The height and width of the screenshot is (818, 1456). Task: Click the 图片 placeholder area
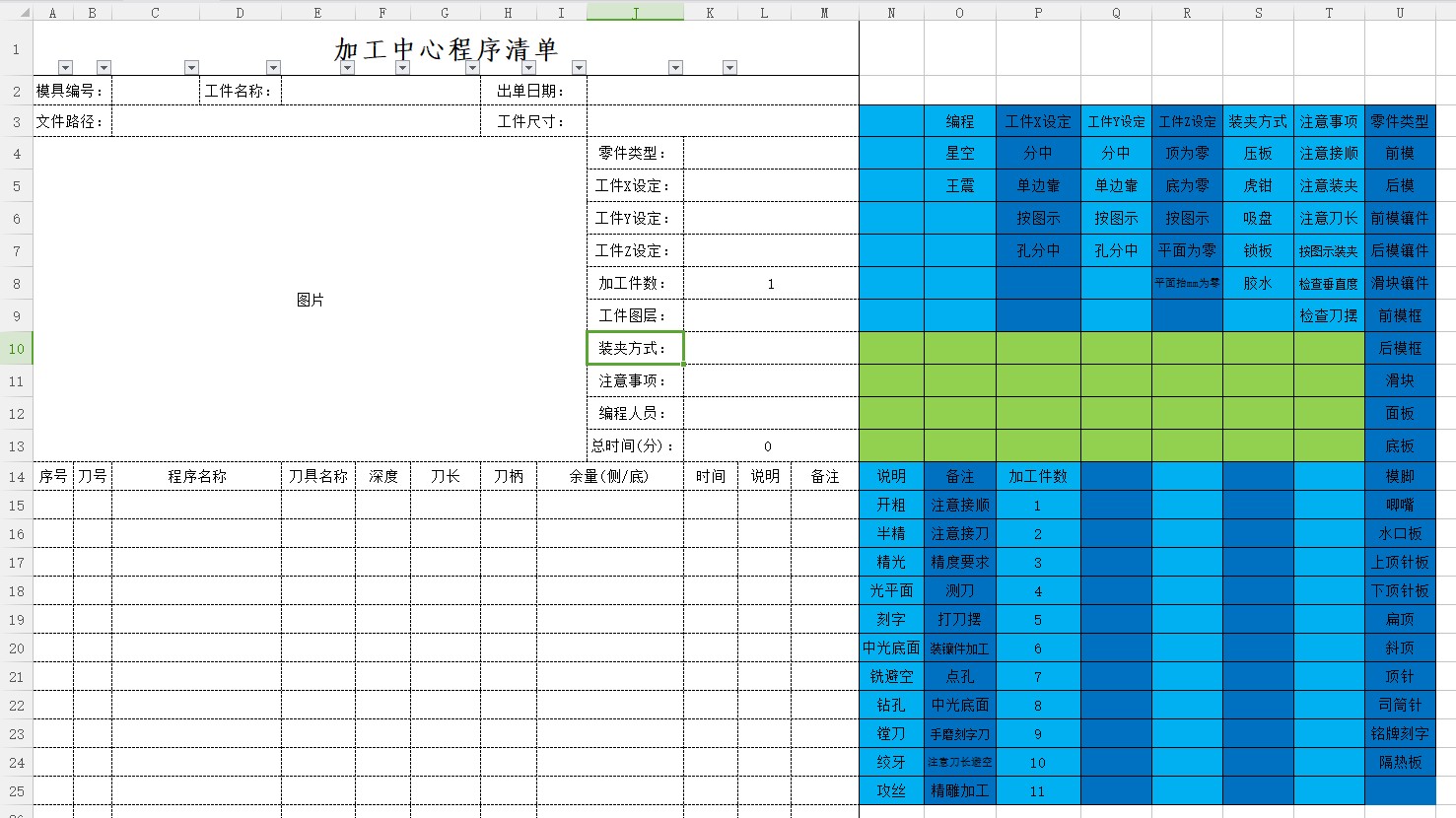(x=311, y=300)
